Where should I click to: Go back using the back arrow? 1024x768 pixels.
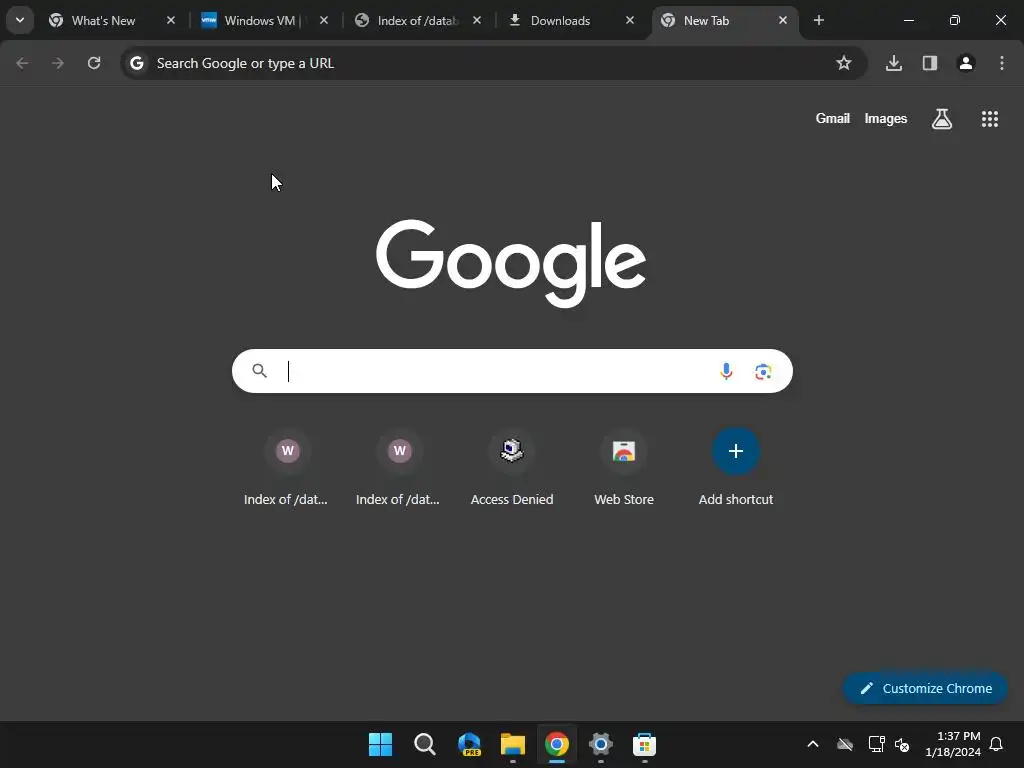point(22,63)
